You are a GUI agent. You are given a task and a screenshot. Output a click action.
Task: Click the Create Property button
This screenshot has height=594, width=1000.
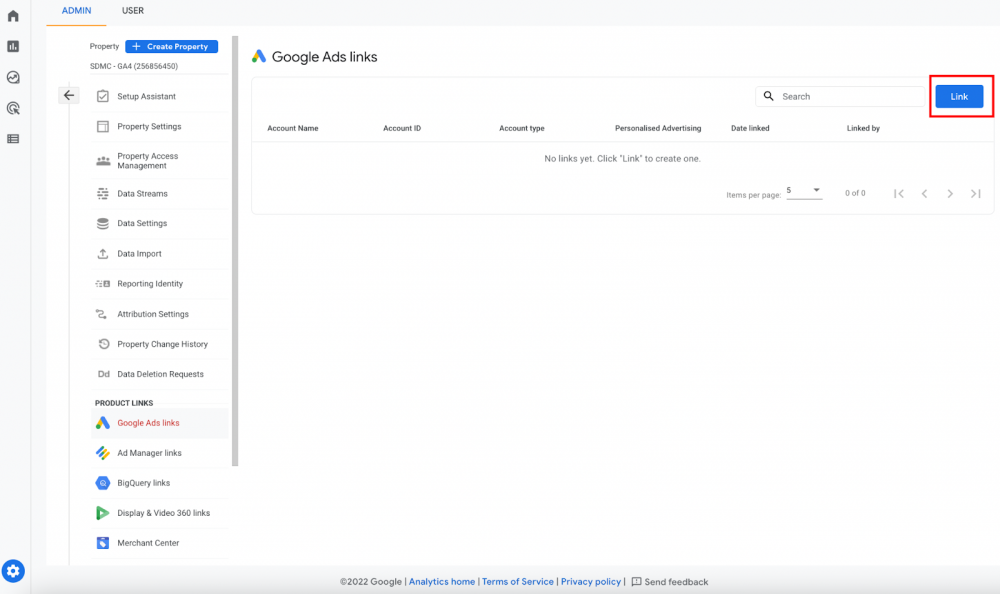[x=172, y=47]
